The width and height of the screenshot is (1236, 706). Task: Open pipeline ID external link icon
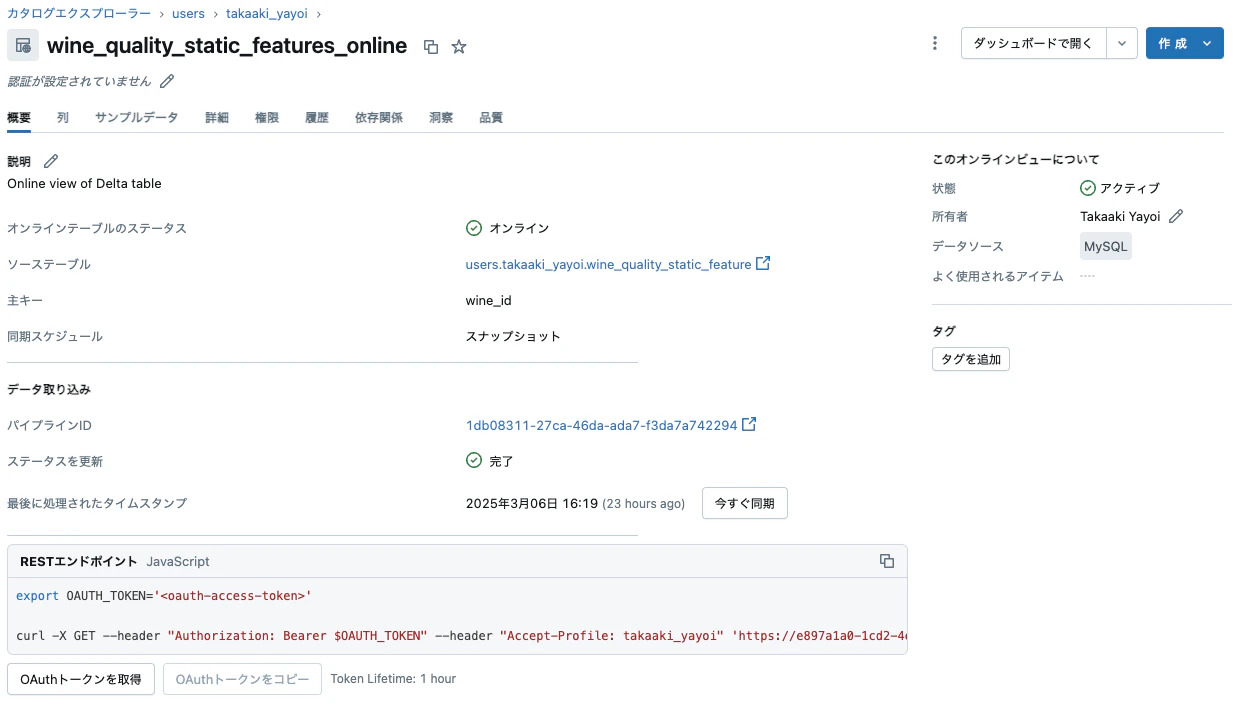pos(749,425)
